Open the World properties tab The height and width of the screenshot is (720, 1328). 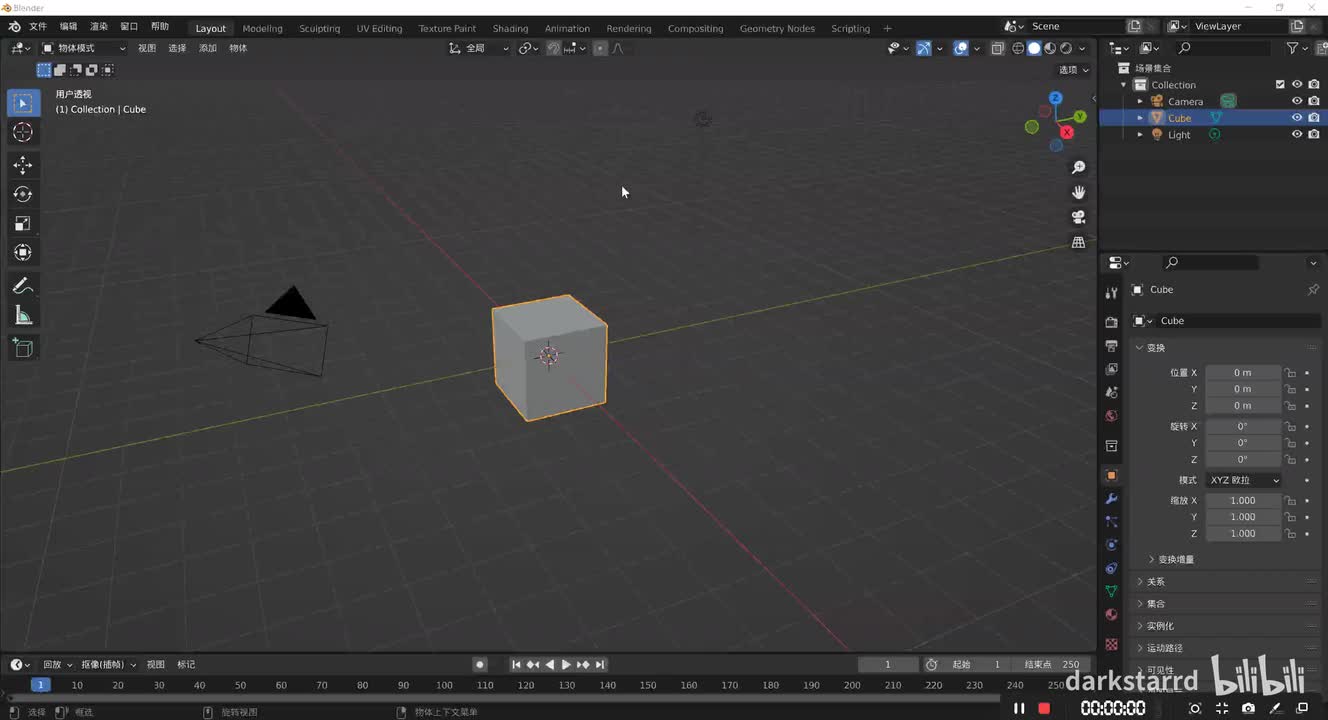point(1111,416)
